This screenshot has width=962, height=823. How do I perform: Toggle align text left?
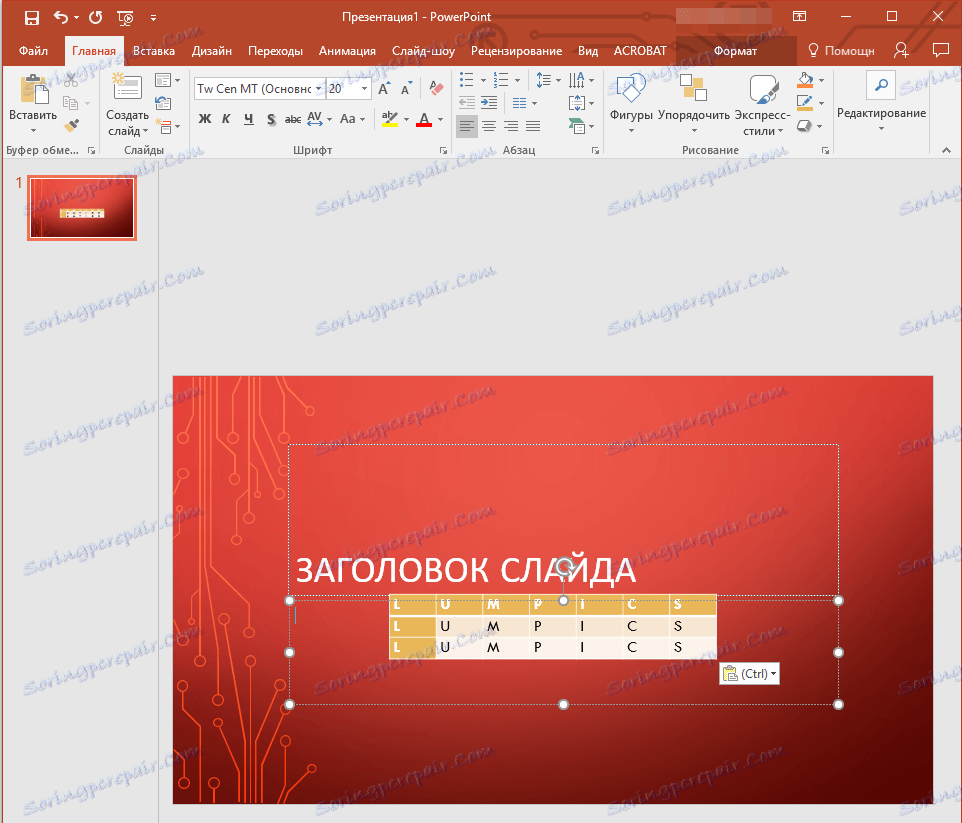coord(467,126)
